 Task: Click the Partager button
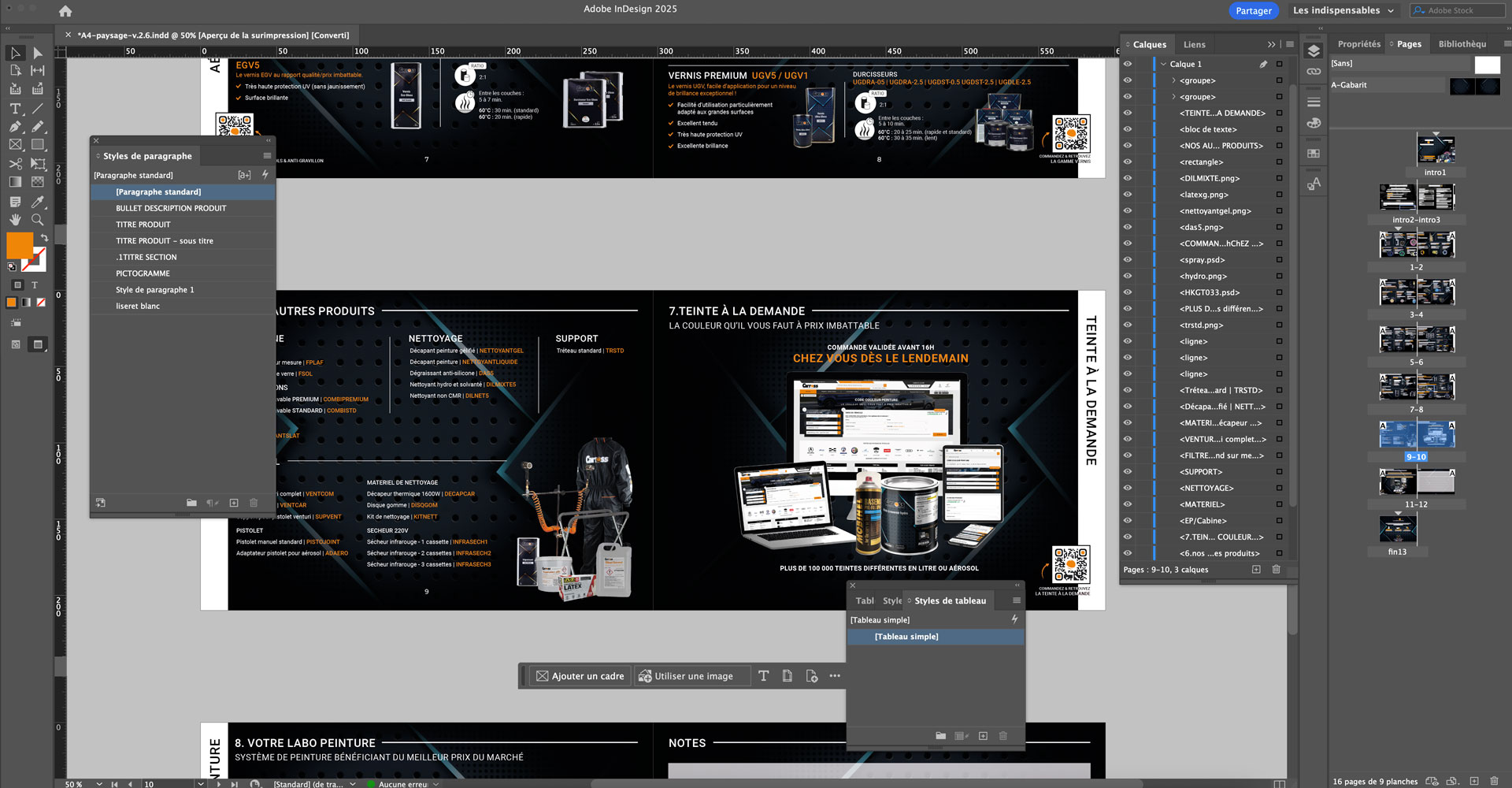(x=1253, y=10)
